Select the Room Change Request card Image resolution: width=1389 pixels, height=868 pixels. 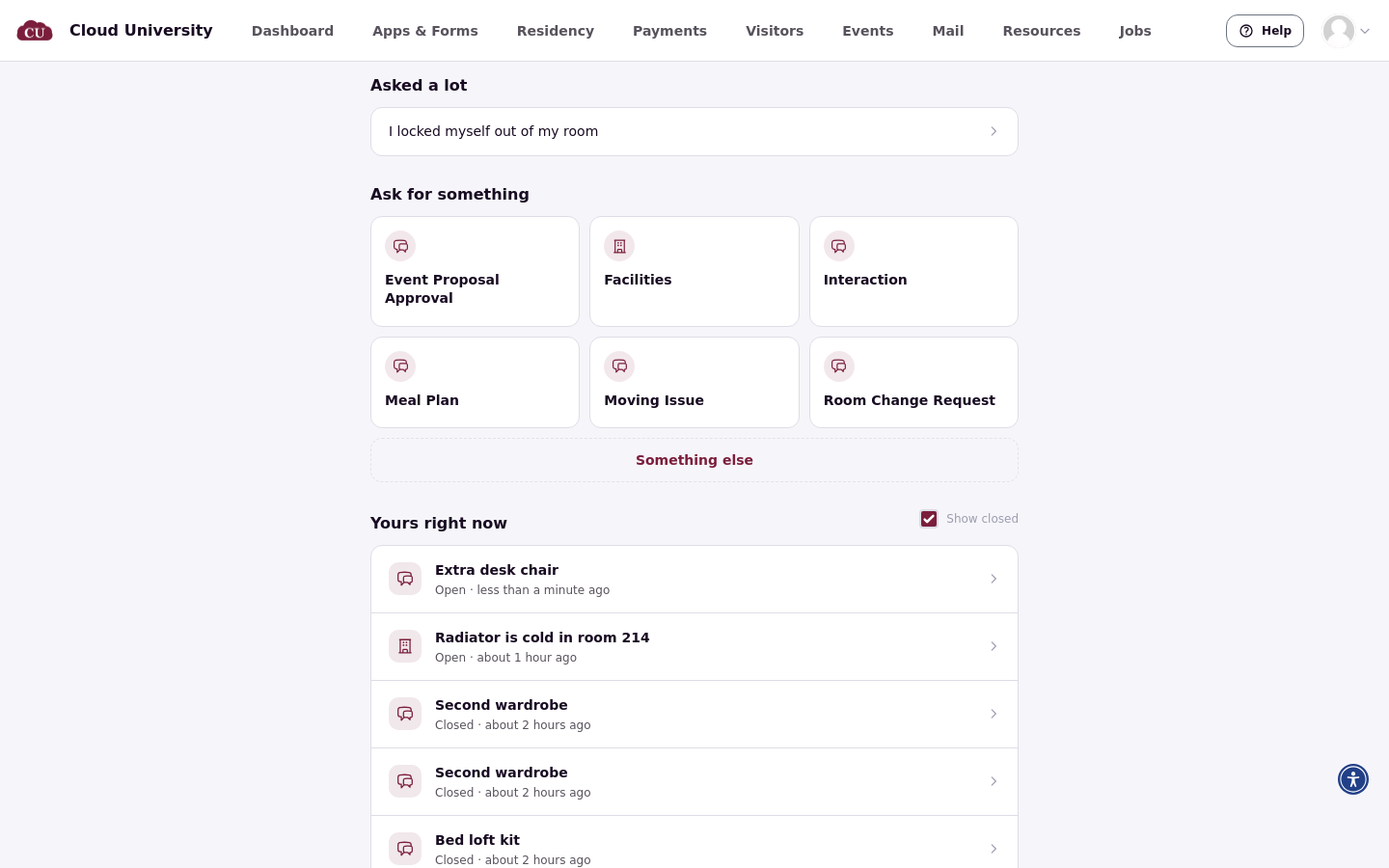(913, 382)
